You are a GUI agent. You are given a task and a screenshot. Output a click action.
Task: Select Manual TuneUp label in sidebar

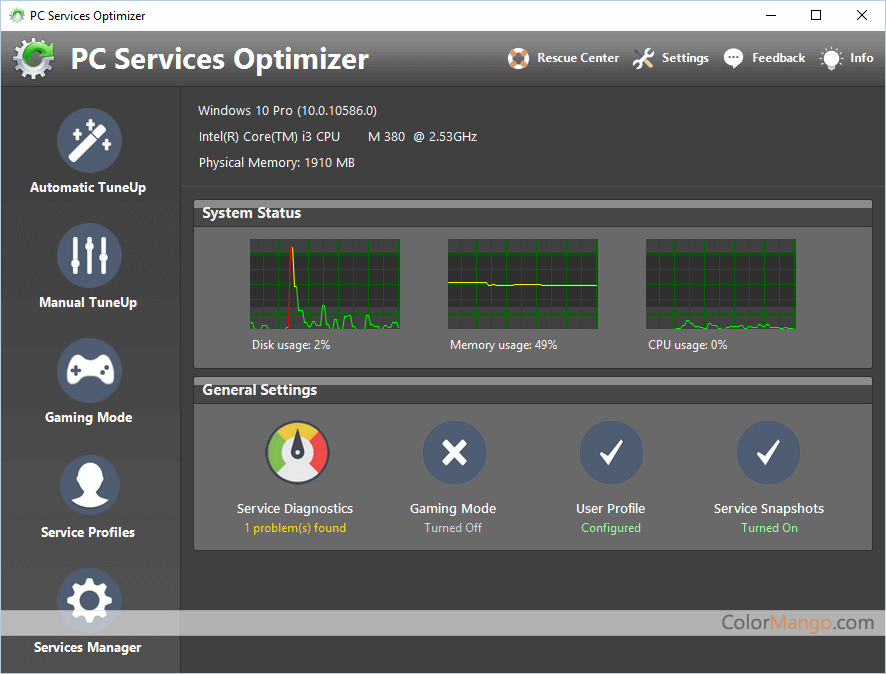click(88, 303)
